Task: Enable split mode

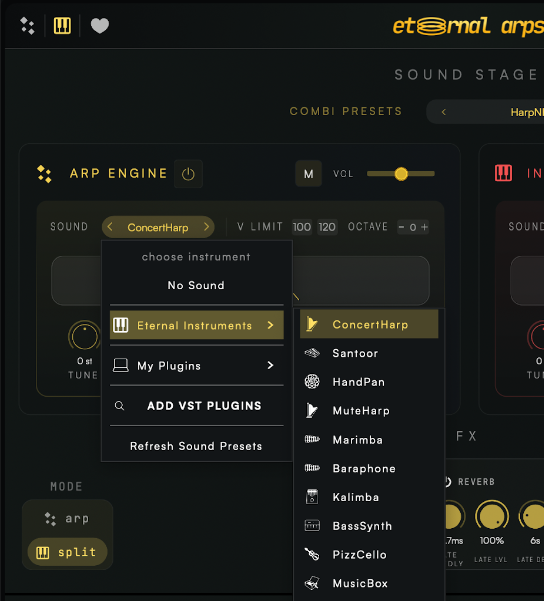Action: pos(67,552)
